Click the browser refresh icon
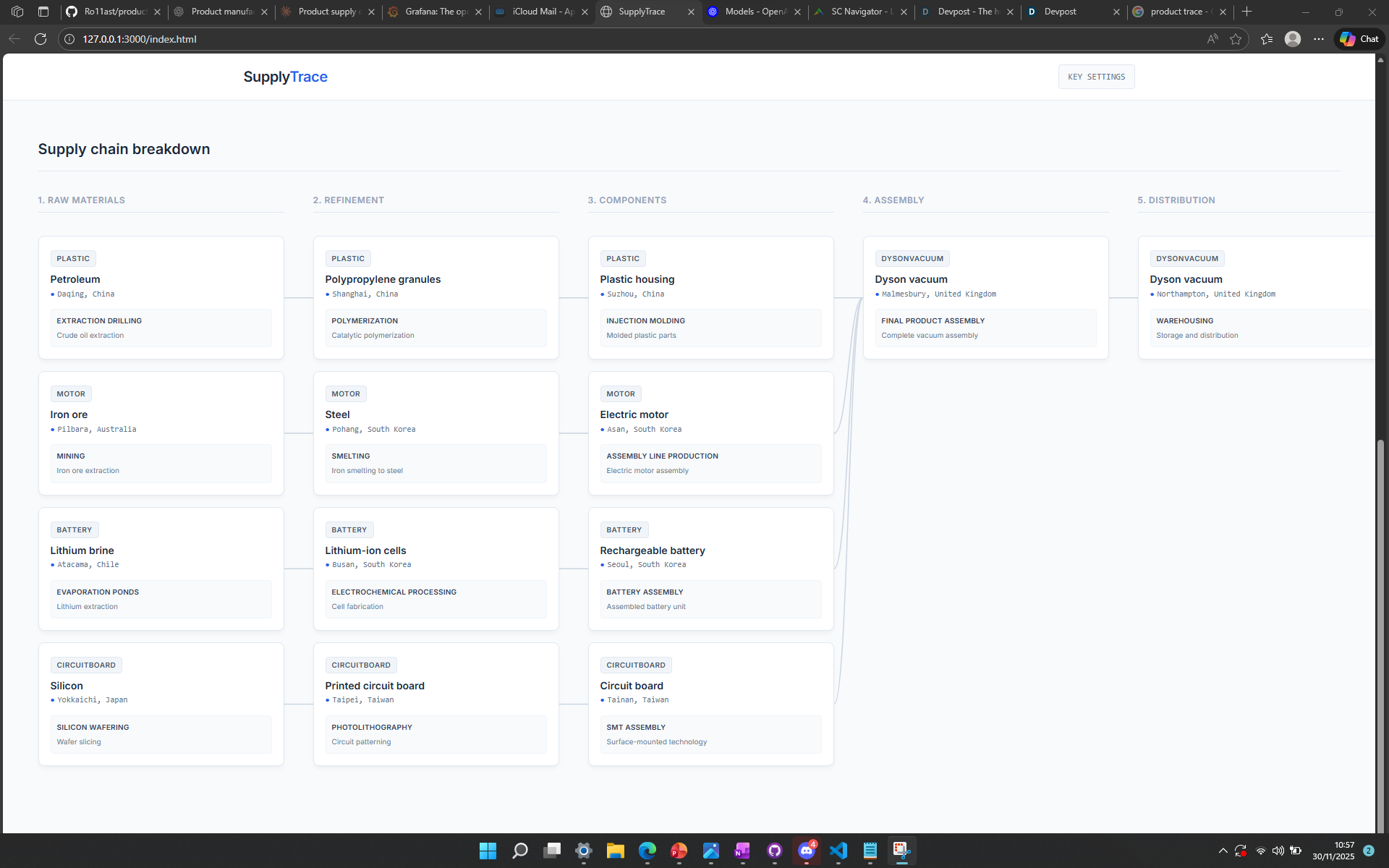This screenshot has height=868, width=1389. tap(41, 39)
